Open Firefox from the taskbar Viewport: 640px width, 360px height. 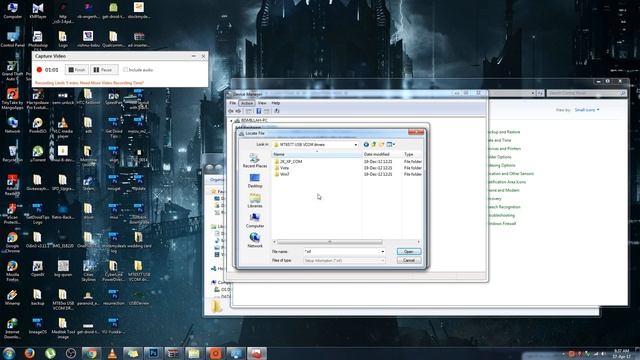(x=29, y=353)
